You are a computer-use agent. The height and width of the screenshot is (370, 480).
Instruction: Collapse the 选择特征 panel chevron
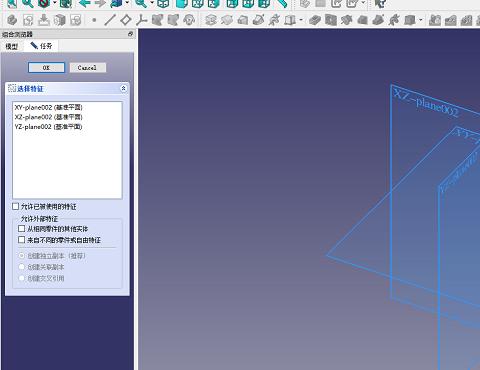[x=123, y=88]
